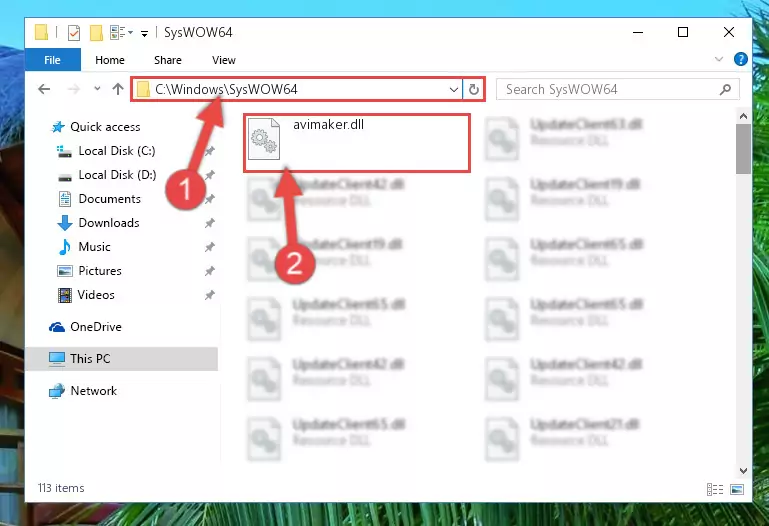769x526 pixels.
Task: Close the SysWOW64 window
Action: (x=729, y=32)
